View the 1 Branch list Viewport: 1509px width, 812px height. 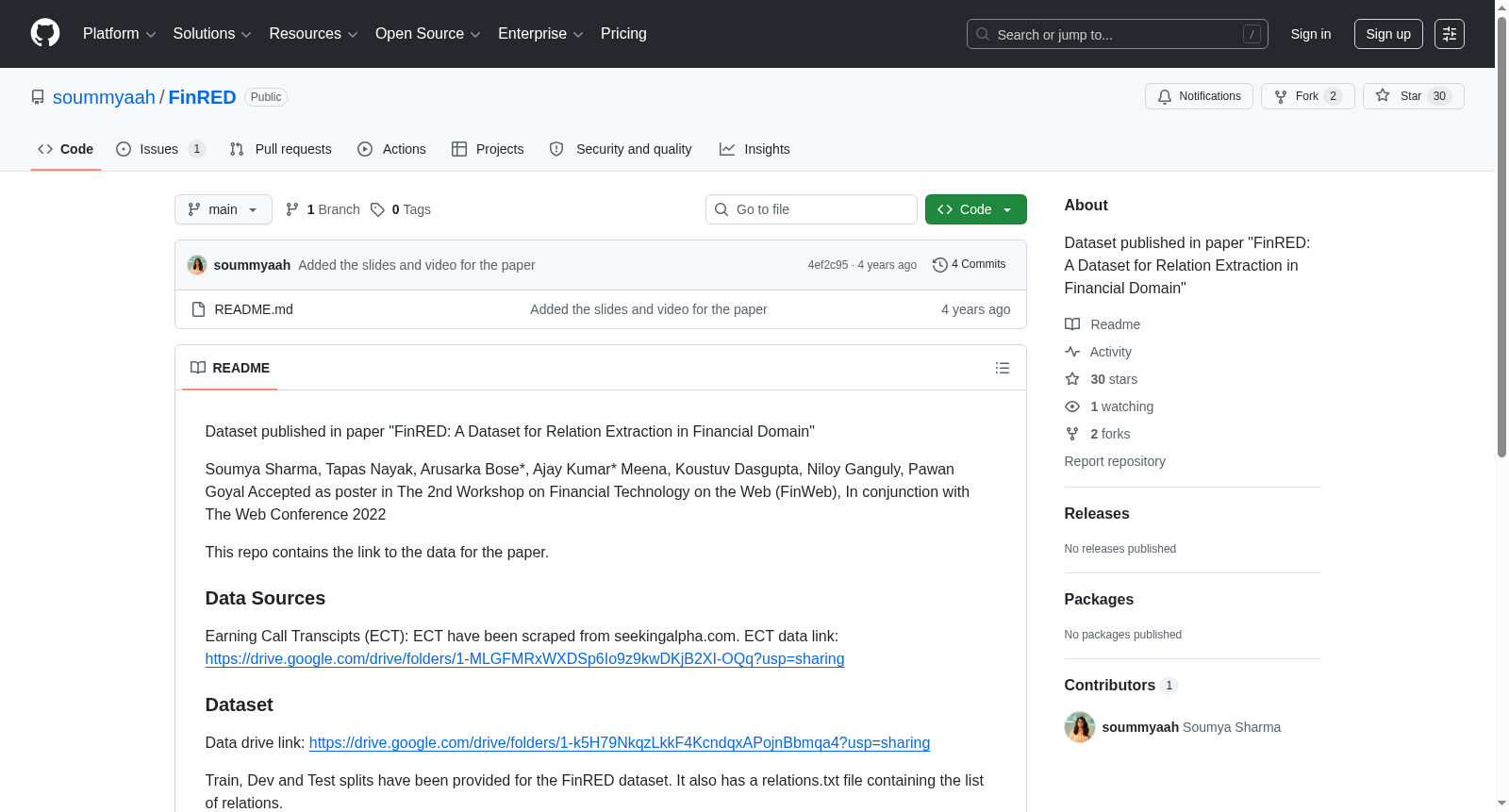point(323,209)
